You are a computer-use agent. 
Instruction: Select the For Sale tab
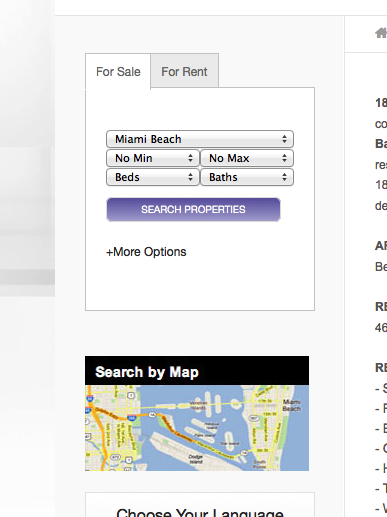click(118, 72)
